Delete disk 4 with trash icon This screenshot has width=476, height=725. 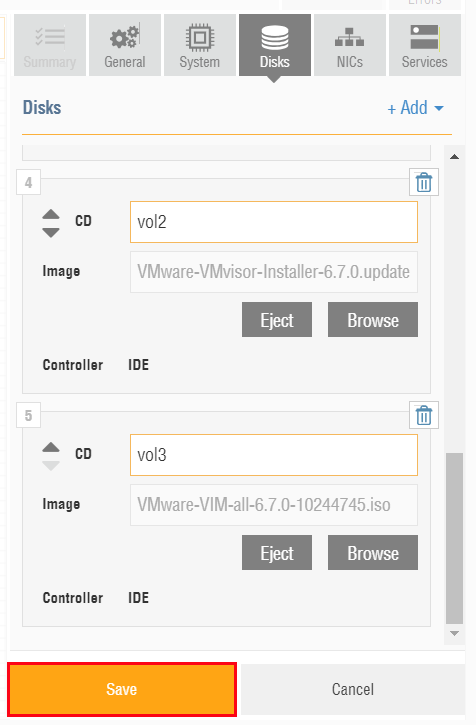click(x=424, y=182)
